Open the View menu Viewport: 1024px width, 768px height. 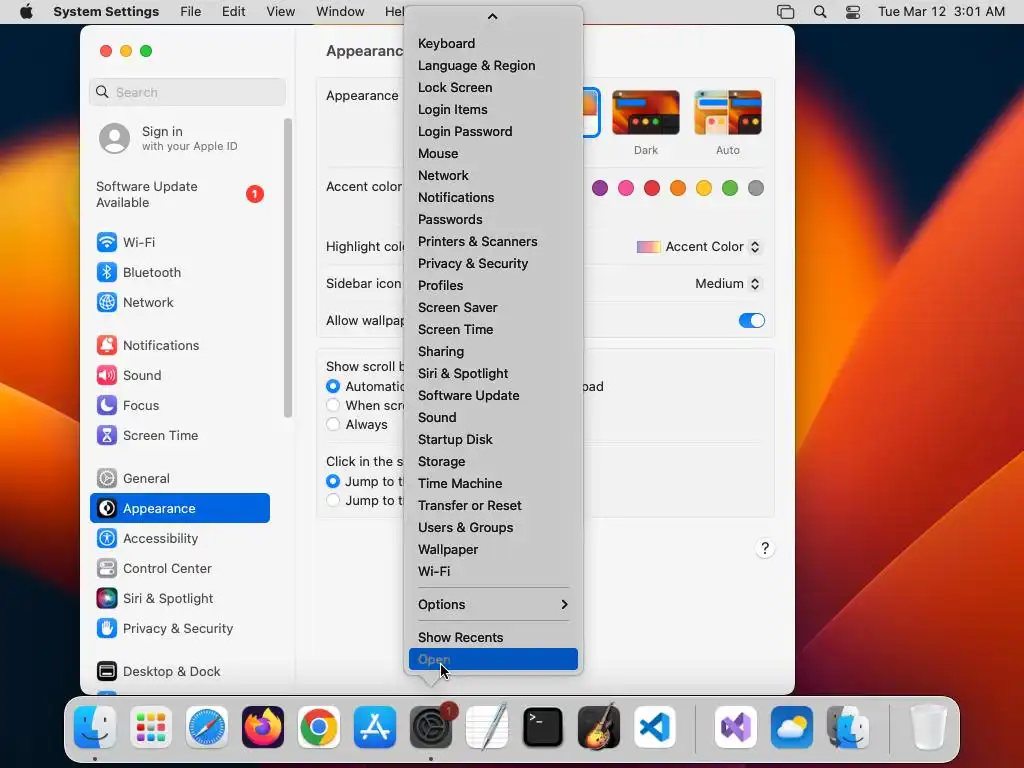click(281, 12)
